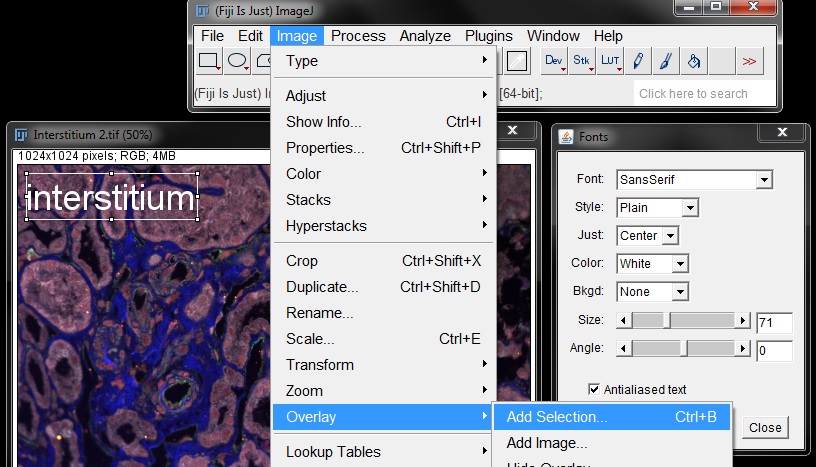Click the Size slider right arrow

point(743,320)
